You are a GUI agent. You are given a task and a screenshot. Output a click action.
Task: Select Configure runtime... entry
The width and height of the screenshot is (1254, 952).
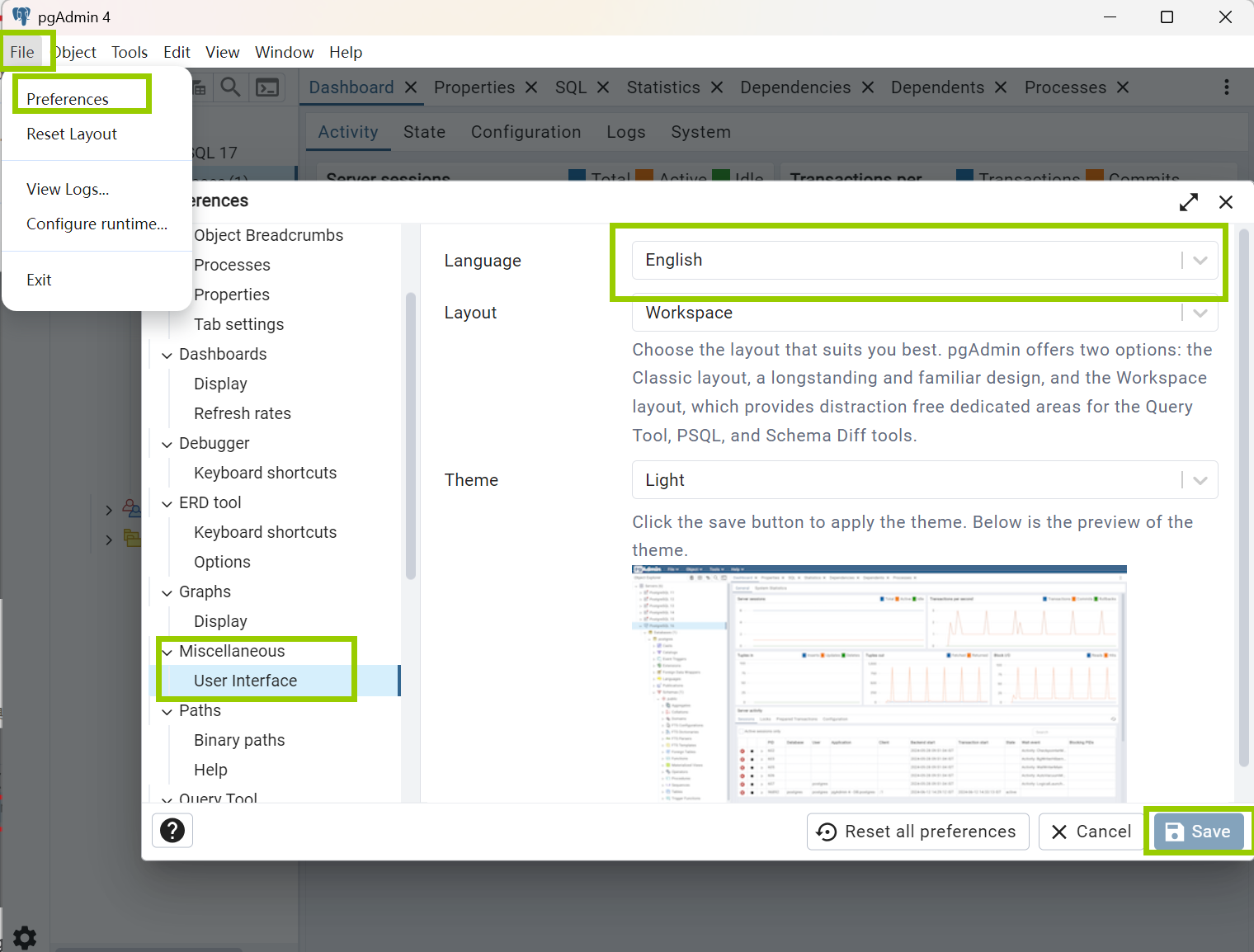(x=97, y=224)
